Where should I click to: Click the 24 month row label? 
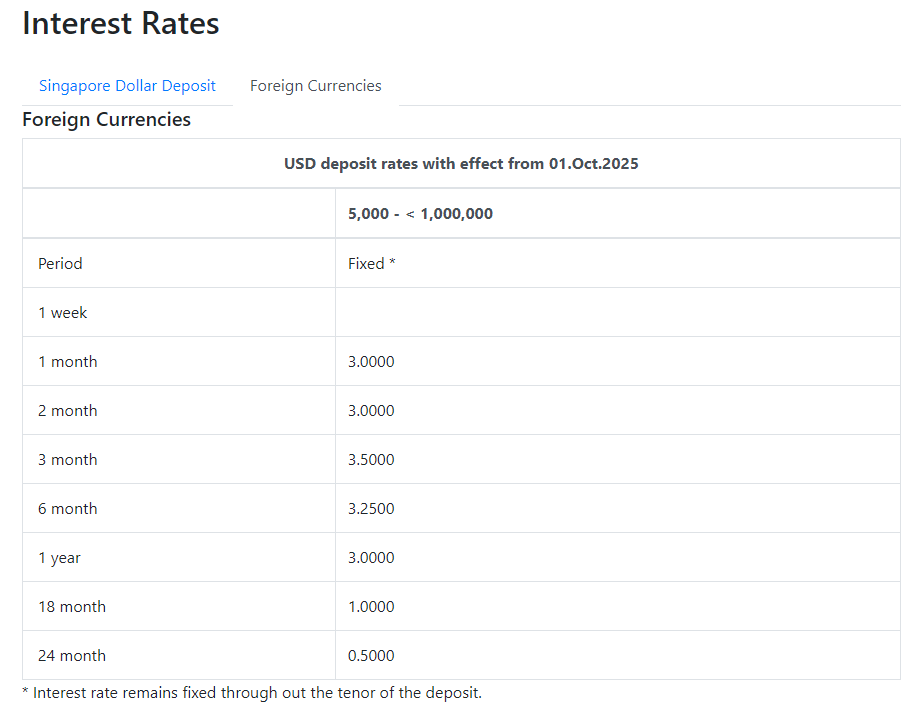click(72, 656)
